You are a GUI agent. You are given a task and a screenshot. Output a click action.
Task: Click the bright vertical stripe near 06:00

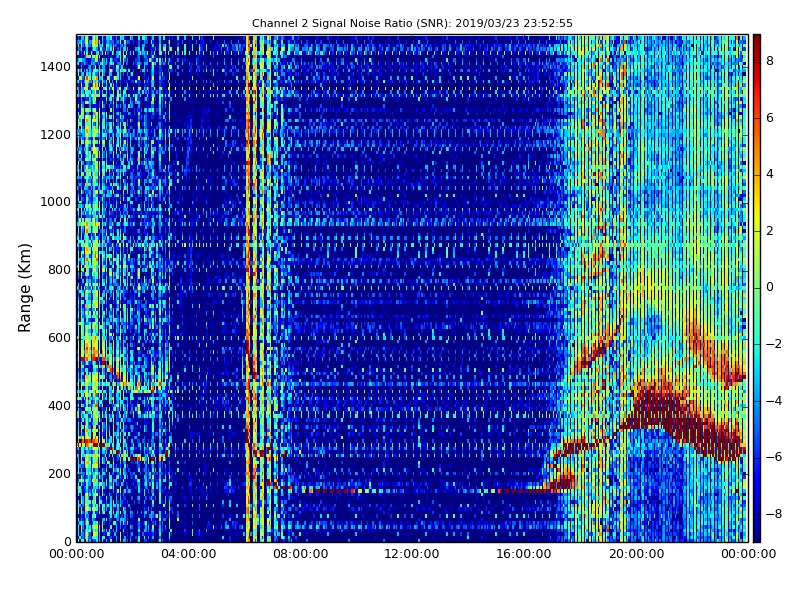[x=247, y=288]
